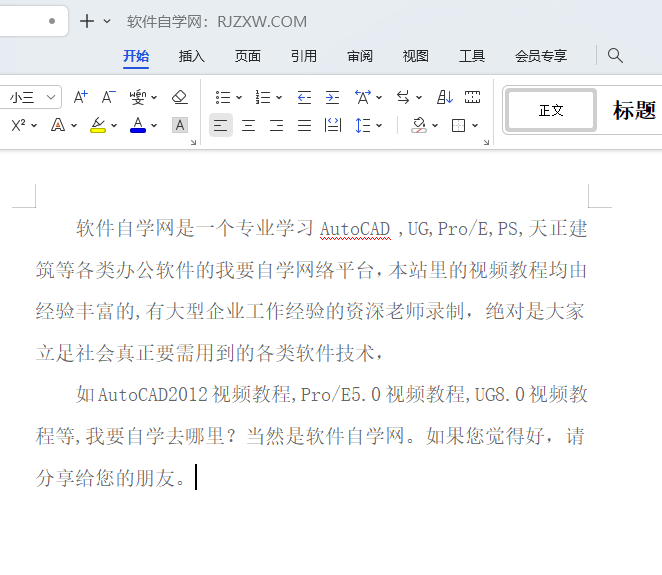Open the 页面 ribbon tab
This screenshot has width=662, height=575.
coord(248,56)
